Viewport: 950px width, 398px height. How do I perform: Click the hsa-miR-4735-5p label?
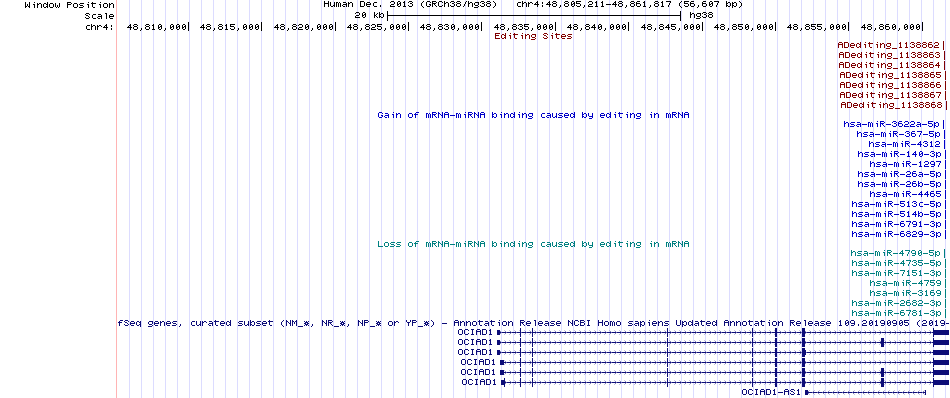896,264
